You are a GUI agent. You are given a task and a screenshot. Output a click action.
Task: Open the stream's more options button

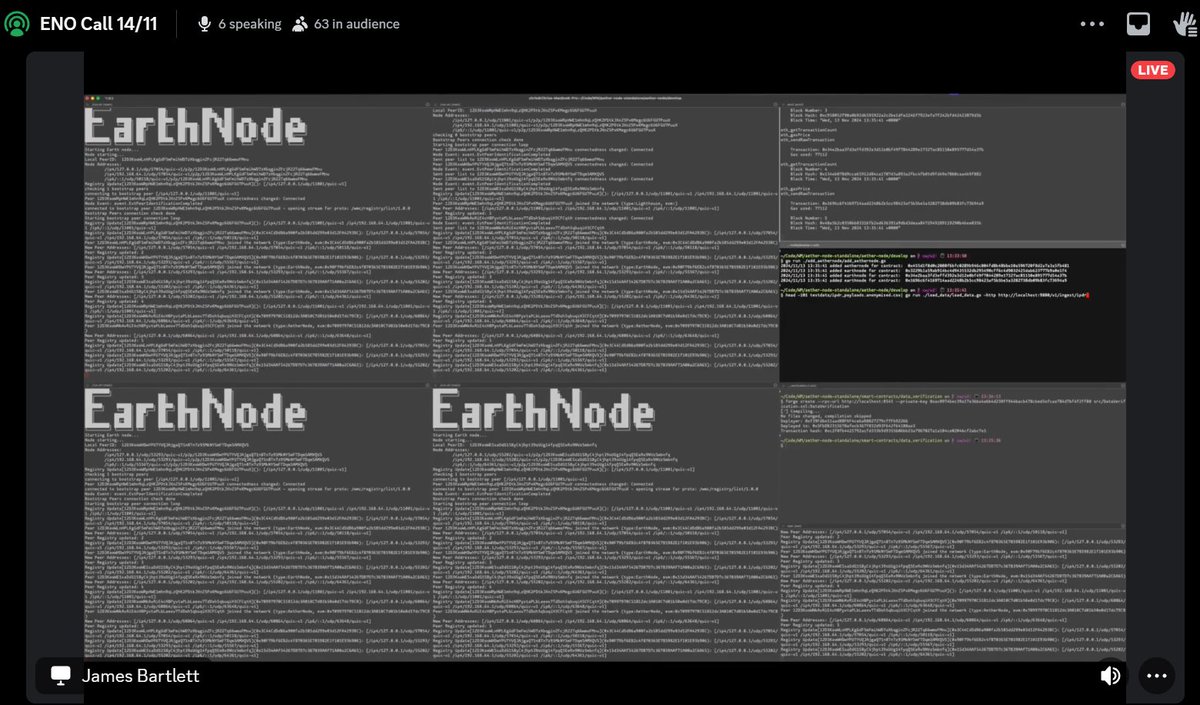pyautogui.click(x=1157, y=676)
